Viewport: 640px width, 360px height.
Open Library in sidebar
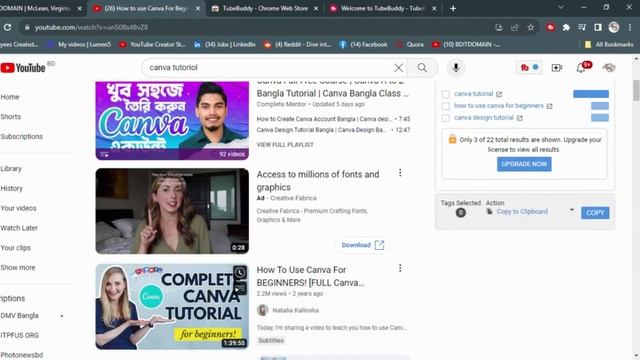pyautogui.click(x=11, y=169)
